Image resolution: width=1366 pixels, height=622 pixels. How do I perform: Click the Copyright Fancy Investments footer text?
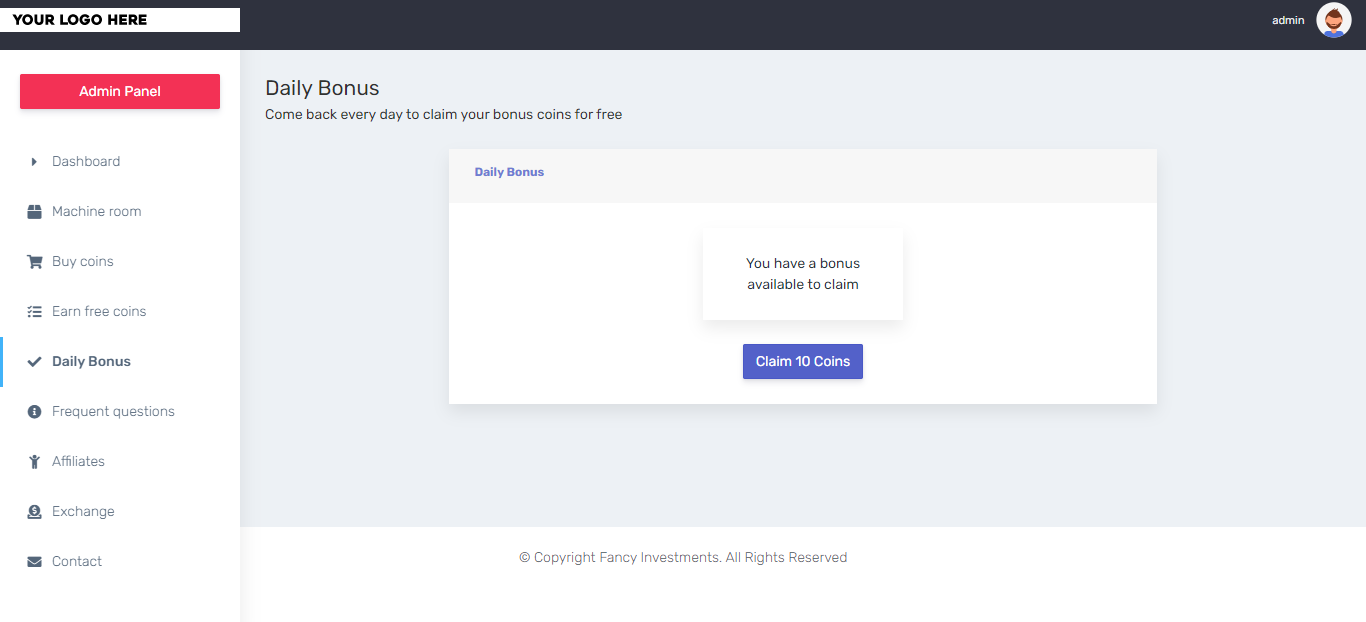[x=683, y=557]
